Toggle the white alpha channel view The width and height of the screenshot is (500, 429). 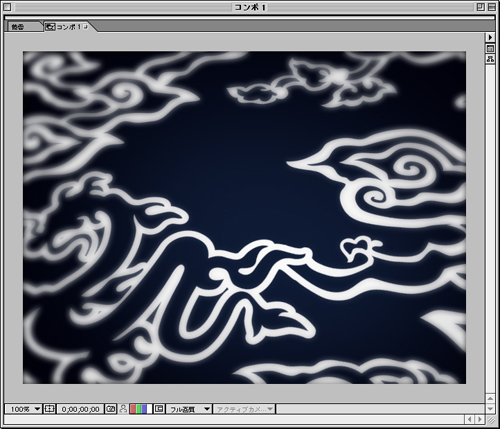[149, 409]
